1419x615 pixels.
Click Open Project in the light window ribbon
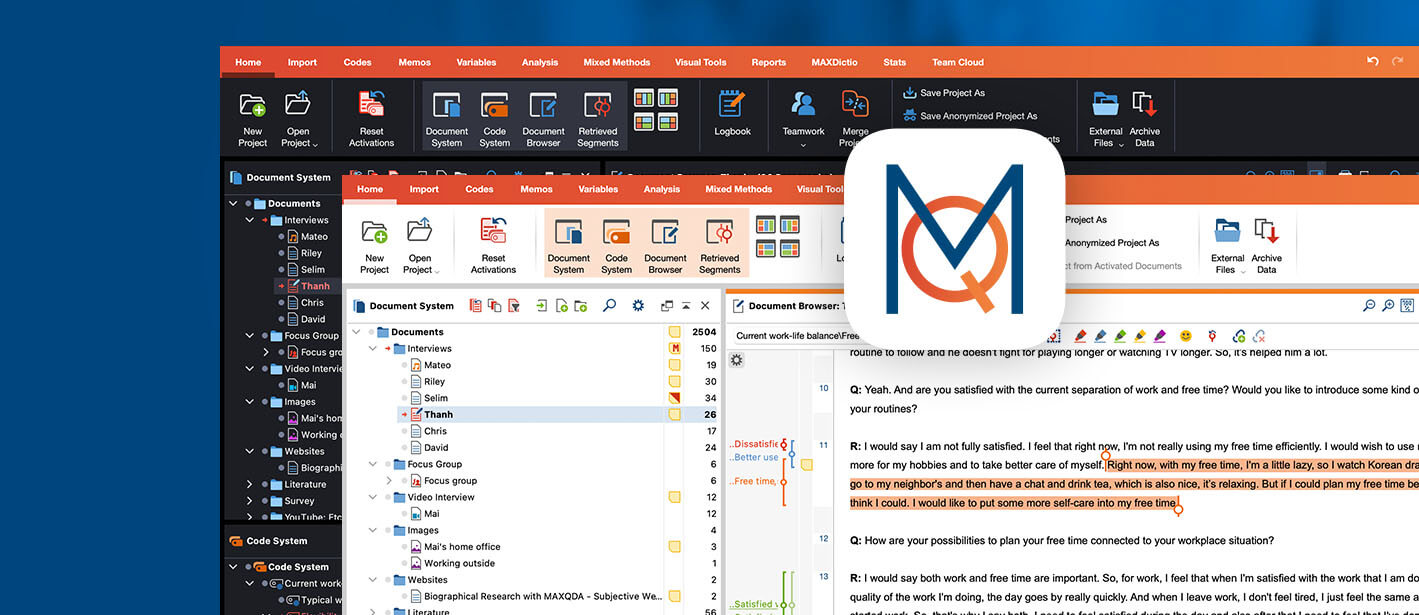tap(419, 245)
